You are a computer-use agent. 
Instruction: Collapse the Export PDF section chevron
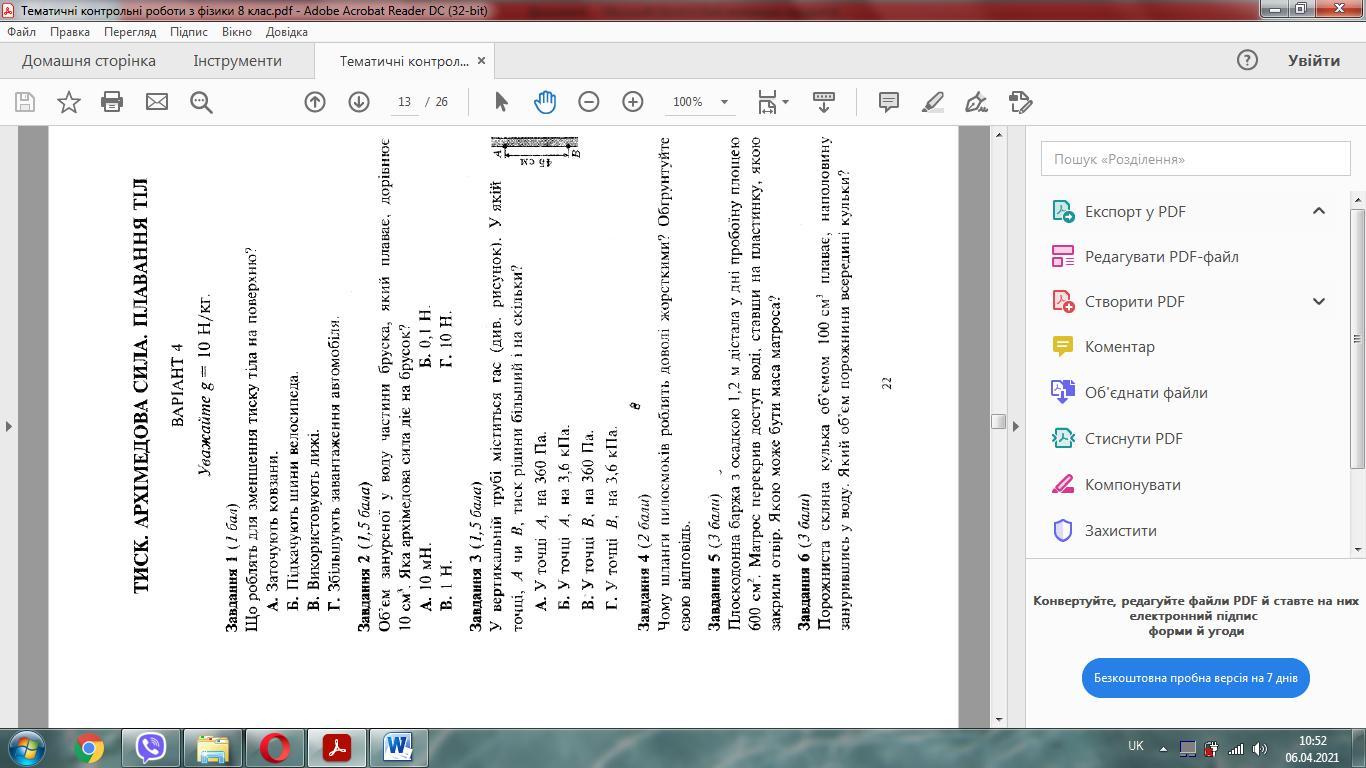(1319, 211)
